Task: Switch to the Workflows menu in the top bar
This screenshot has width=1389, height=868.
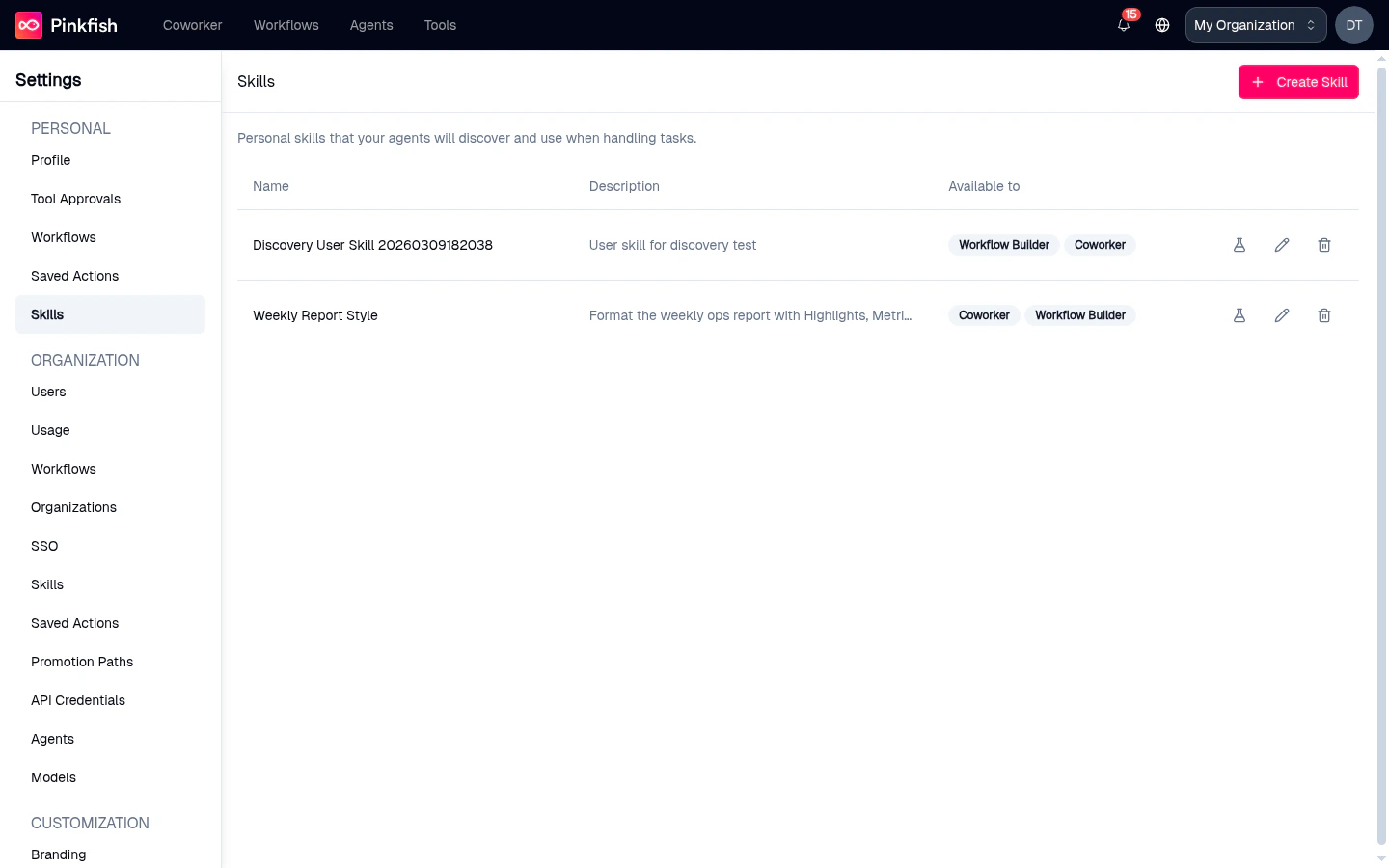Action: (286, 25)
